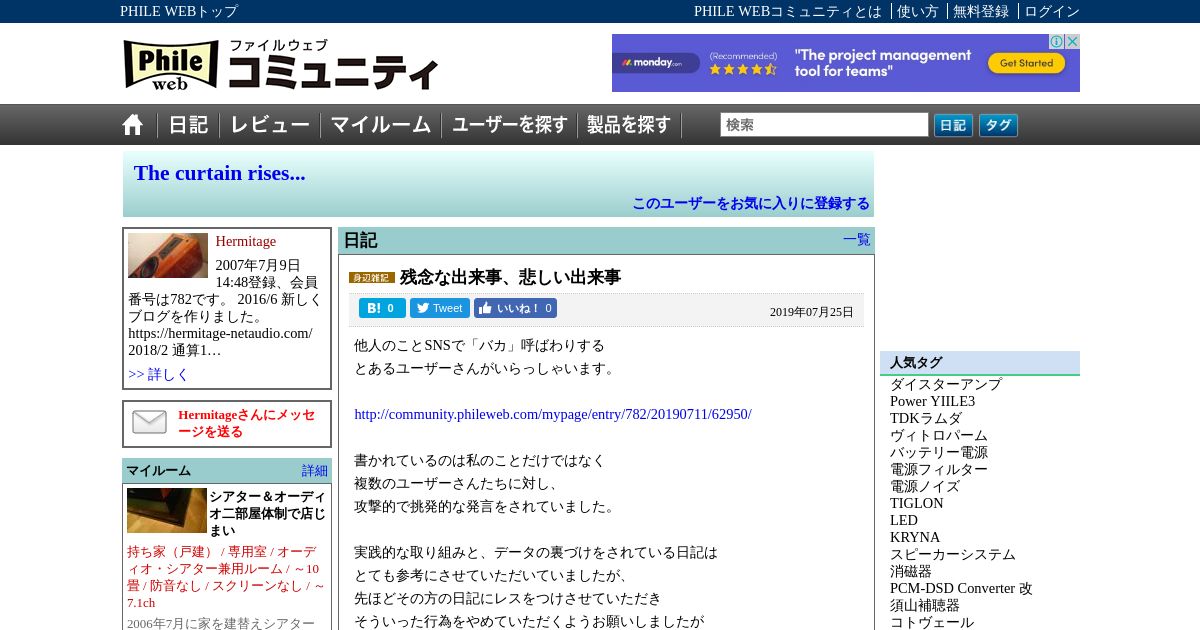
Task: Click the envelope message icon
Action: 150,423
